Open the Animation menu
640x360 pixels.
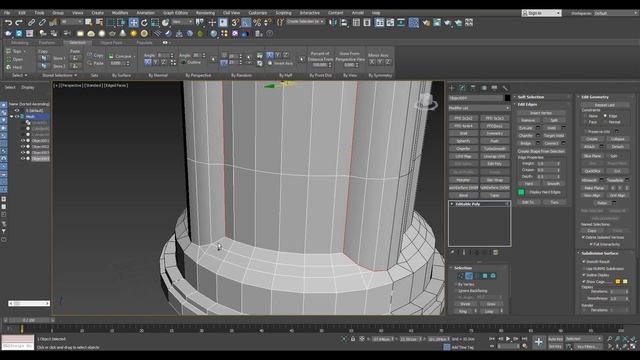(145, 13)
